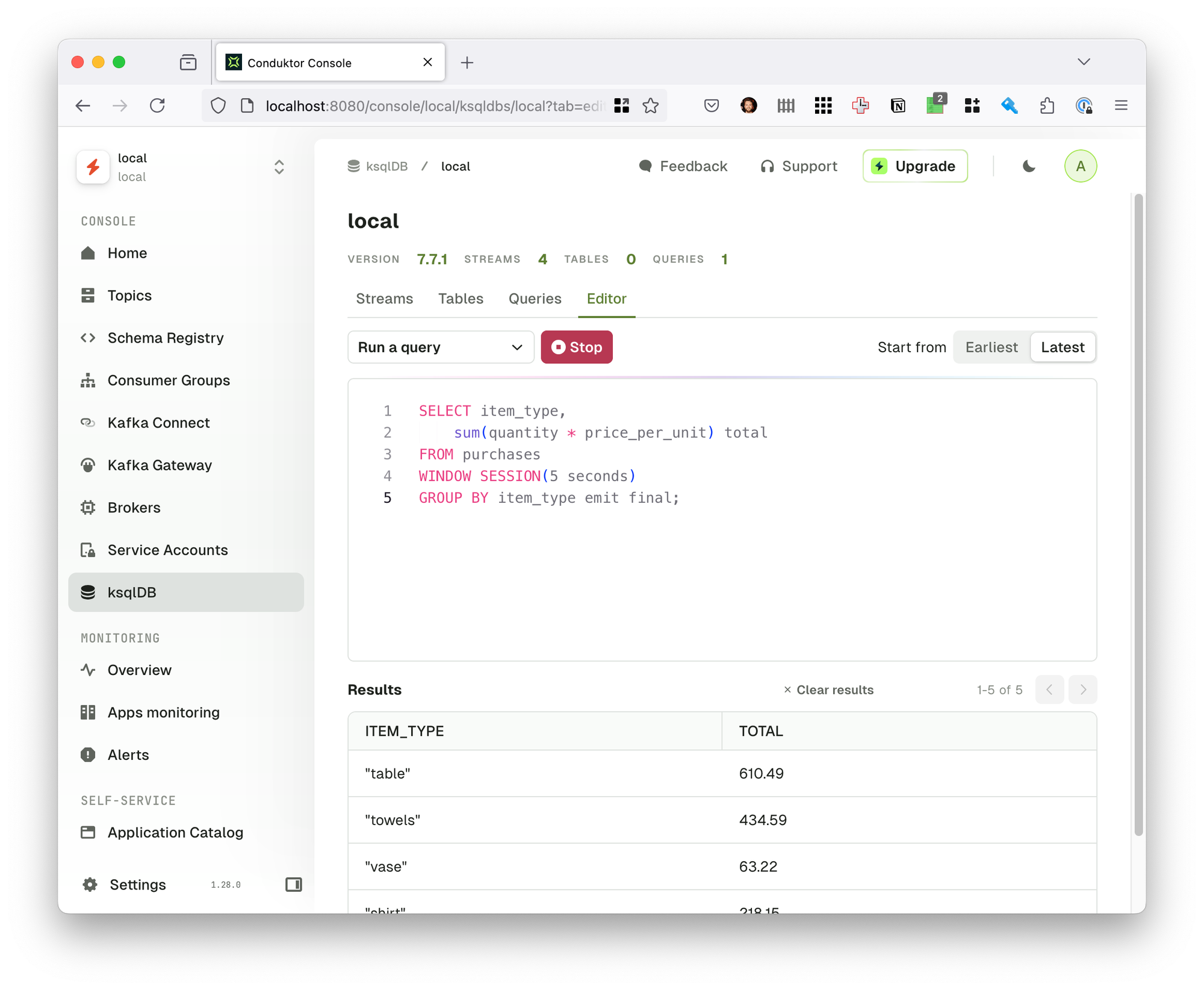Collapse the sidebar with Settings panel toggle
The width and height of the screenshot is (1204, 990).
(294, 885)
